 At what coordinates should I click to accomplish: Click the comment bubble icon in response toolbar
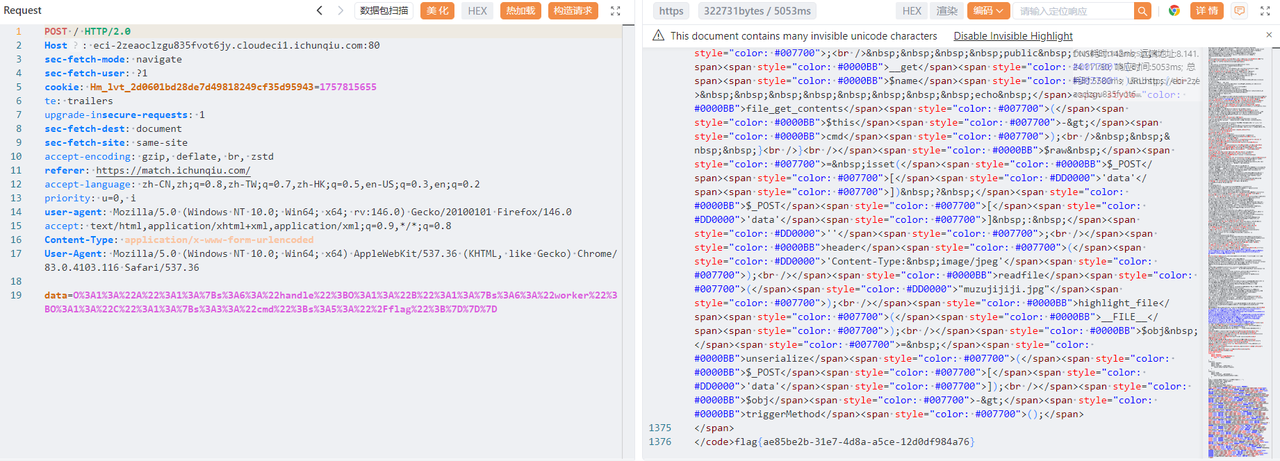coord(1239,11)
